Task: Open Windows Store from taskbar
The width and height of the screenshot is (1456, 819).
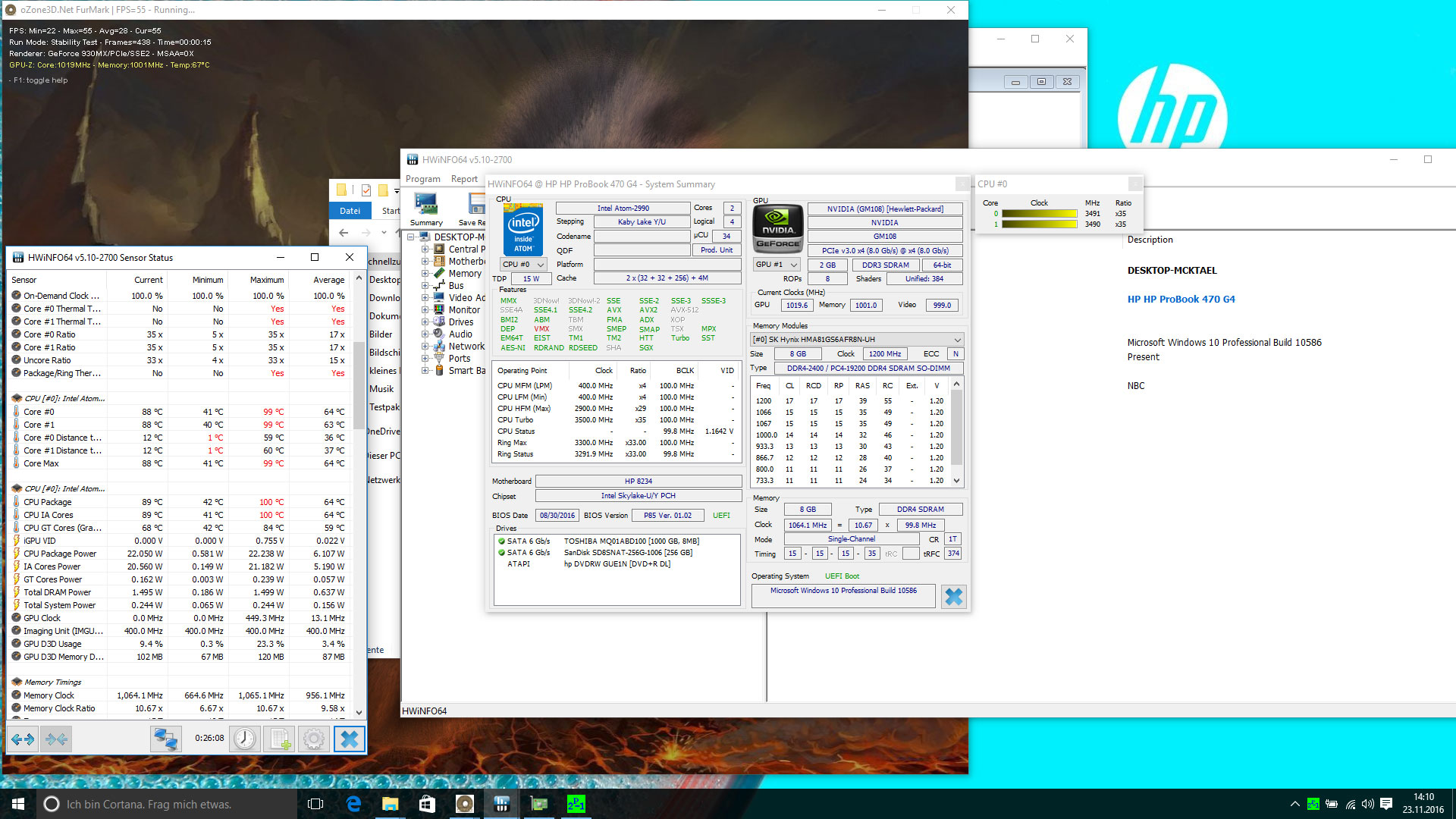Action: point(427,804)
